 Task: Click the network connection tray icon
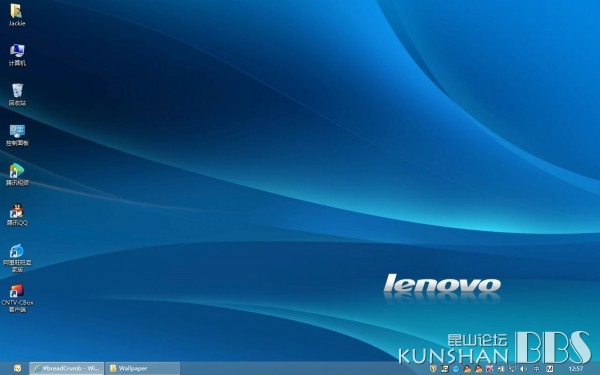(512, 369)
